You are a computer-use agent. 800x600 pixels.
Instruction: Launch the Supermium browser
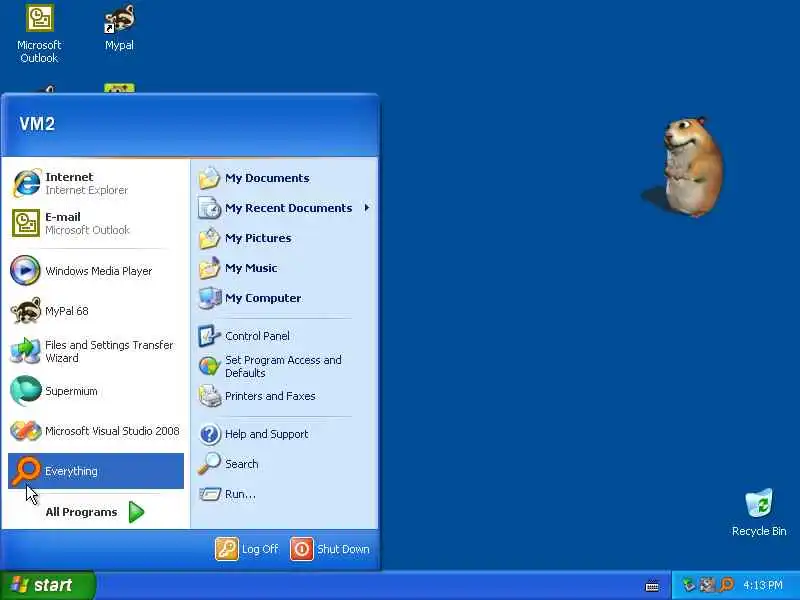[x=96, y=391]
